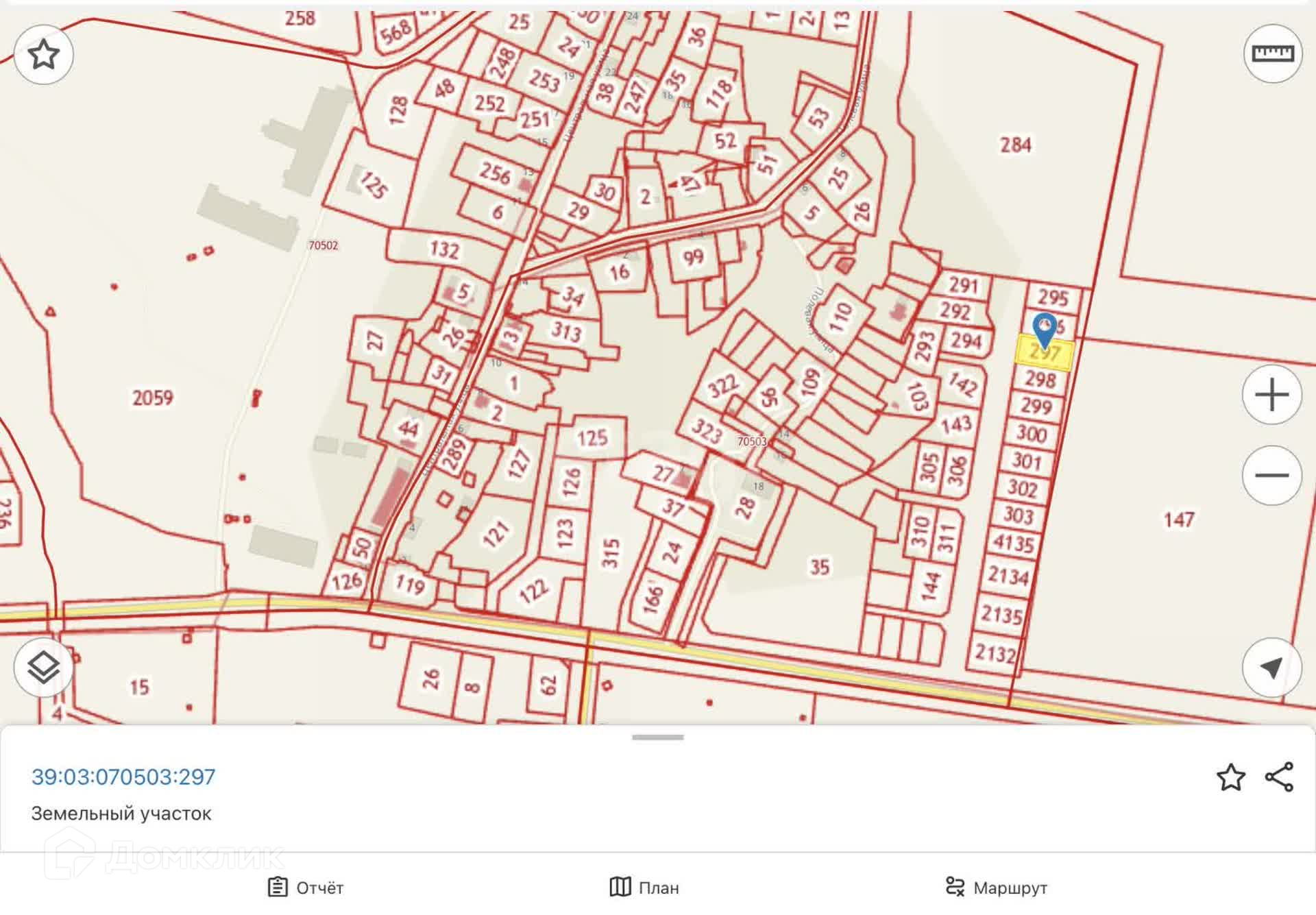Click the star favorites icon on map top-left
Screen dimensions: 1316x915
[44, 54]
